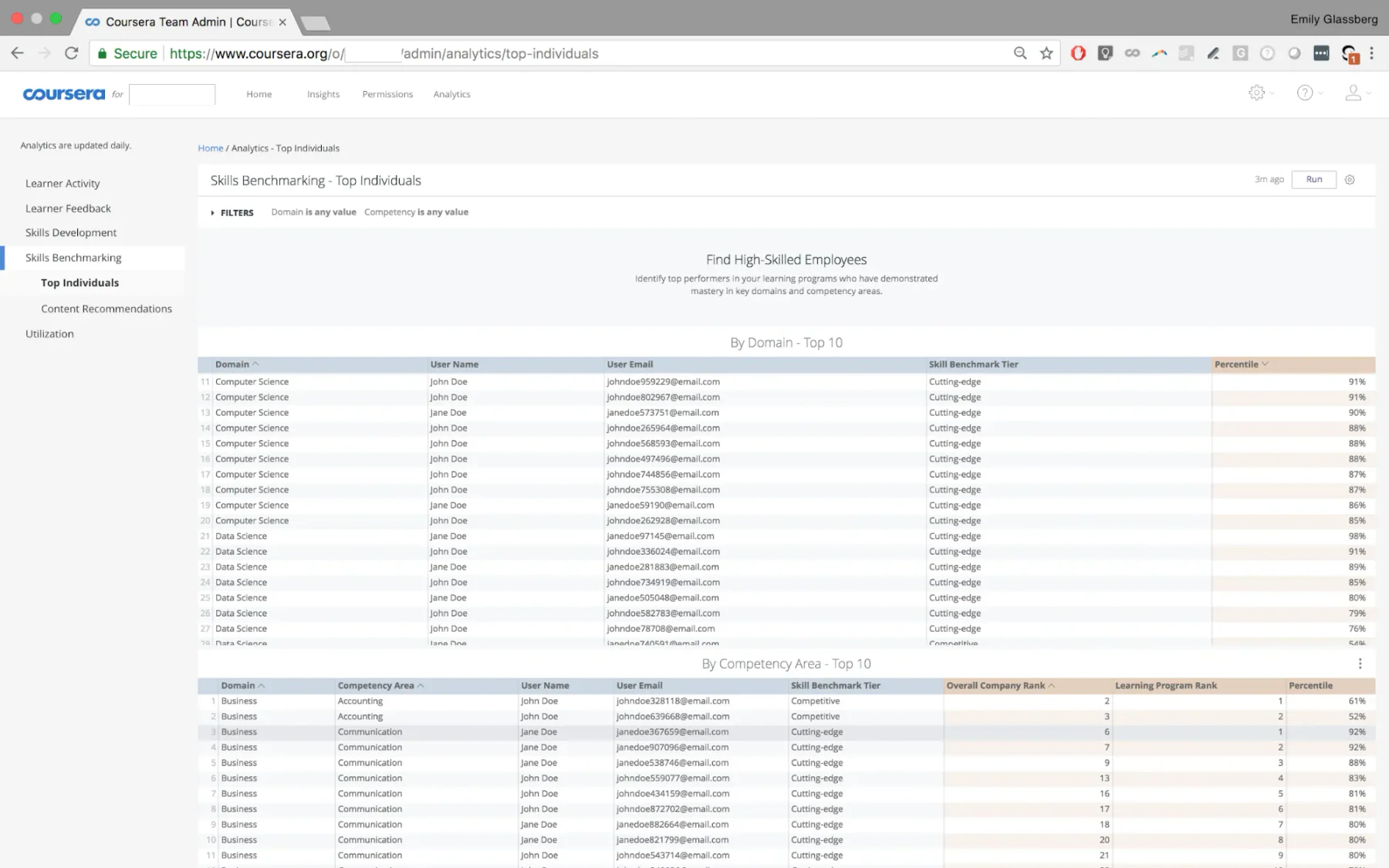The width and height of the screenshot is (1389, 868).
Task: Click the 98% percentile cell
Action: pyautogui.click(x=1357, y=536)
